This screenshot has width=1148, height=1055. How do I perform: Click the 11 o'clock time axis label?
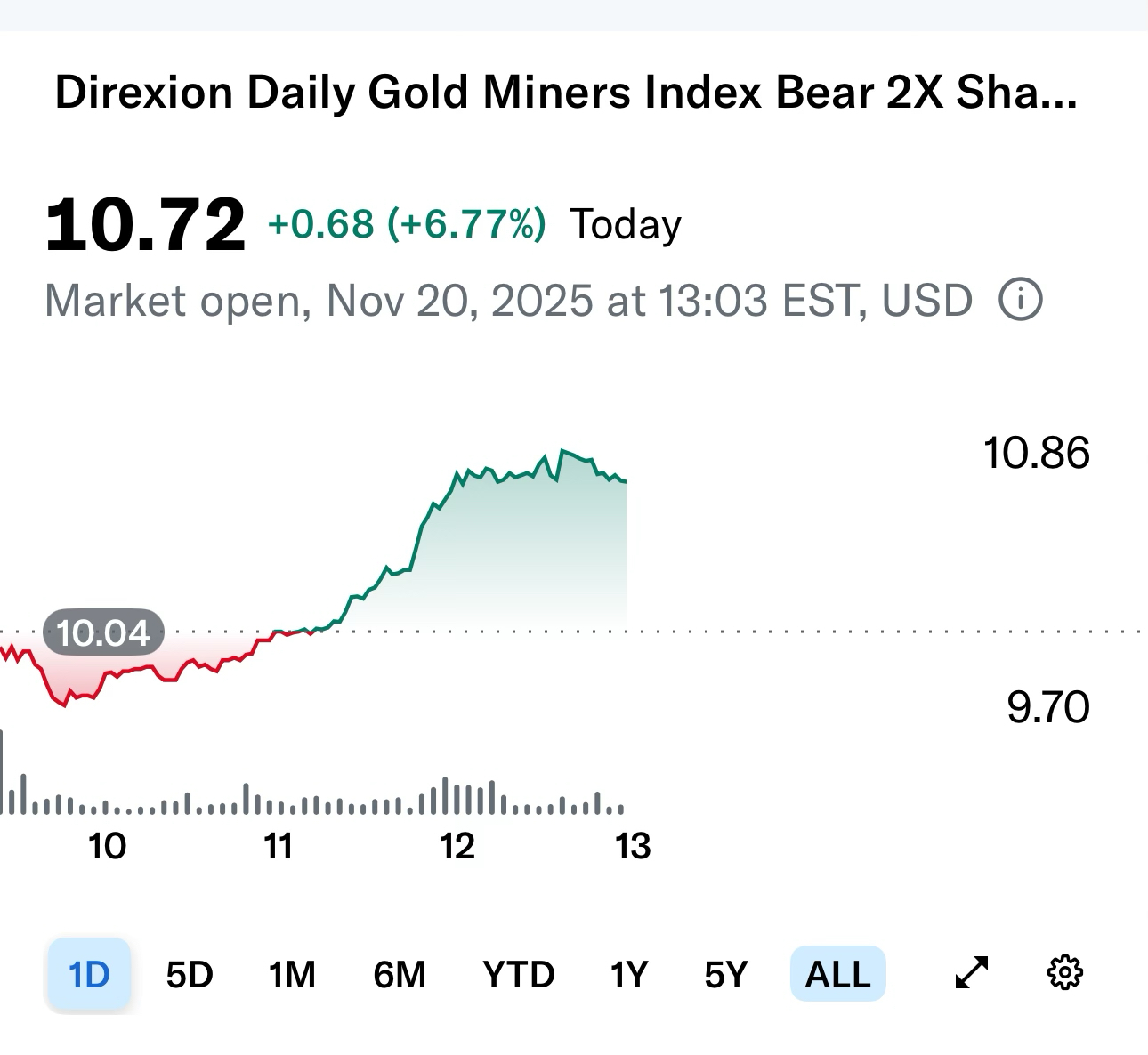pos(279,847)
